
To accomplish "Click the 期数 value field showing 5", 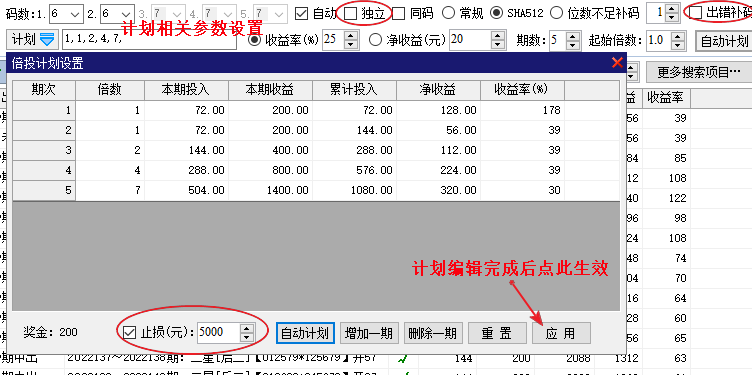I will 557,40.
